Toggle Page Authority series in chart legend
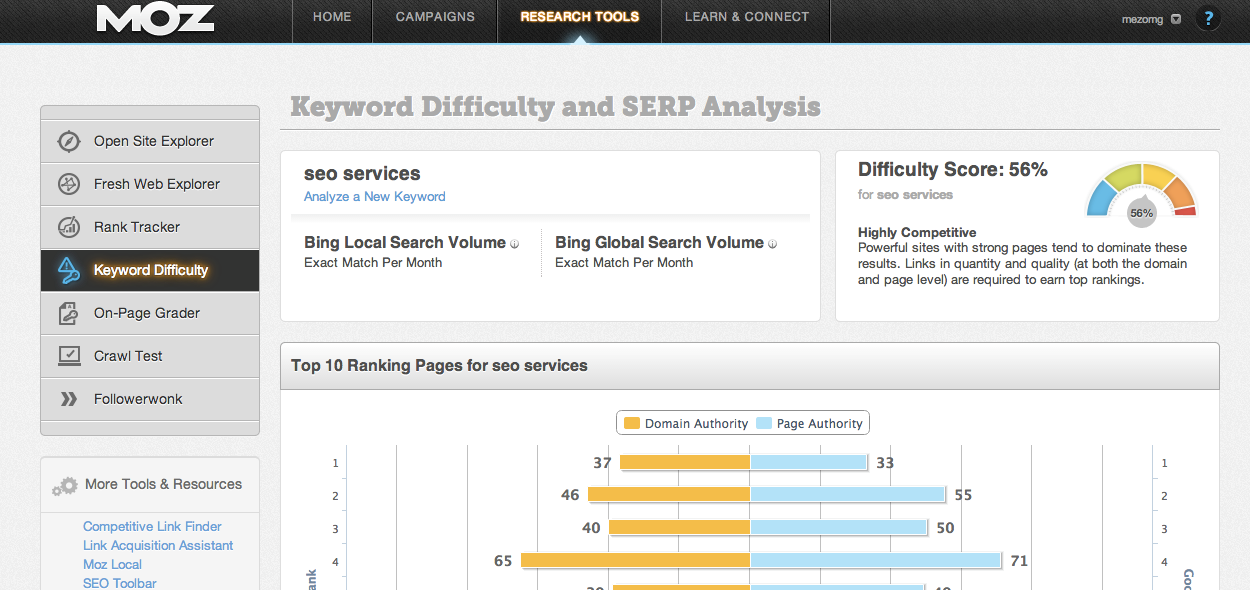Image resolution: width=1250 pixels, height=590 pixels. pyautogui.click(x=810, y=424)
